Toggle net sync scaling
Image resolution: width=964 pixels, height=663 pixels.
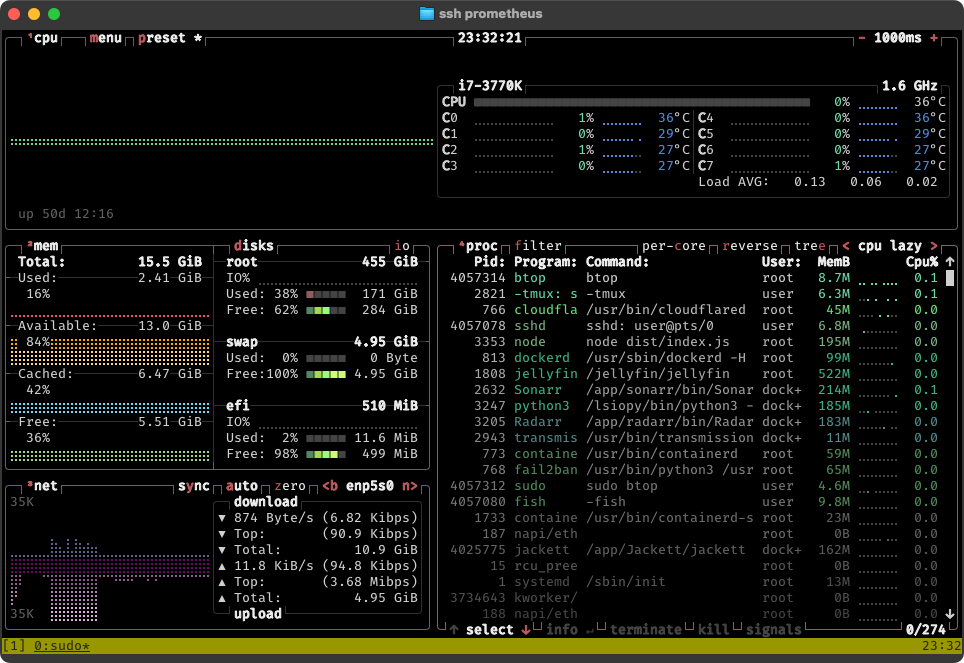[x=194, y=486]
